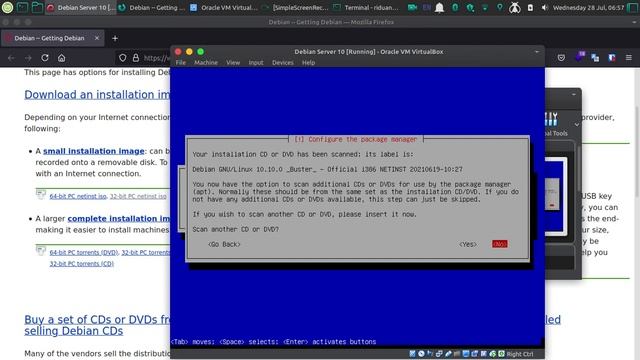The height and width of the screenshot is (360, 640).
Task: Reload the page in Firefox
Action: point(45,58)
